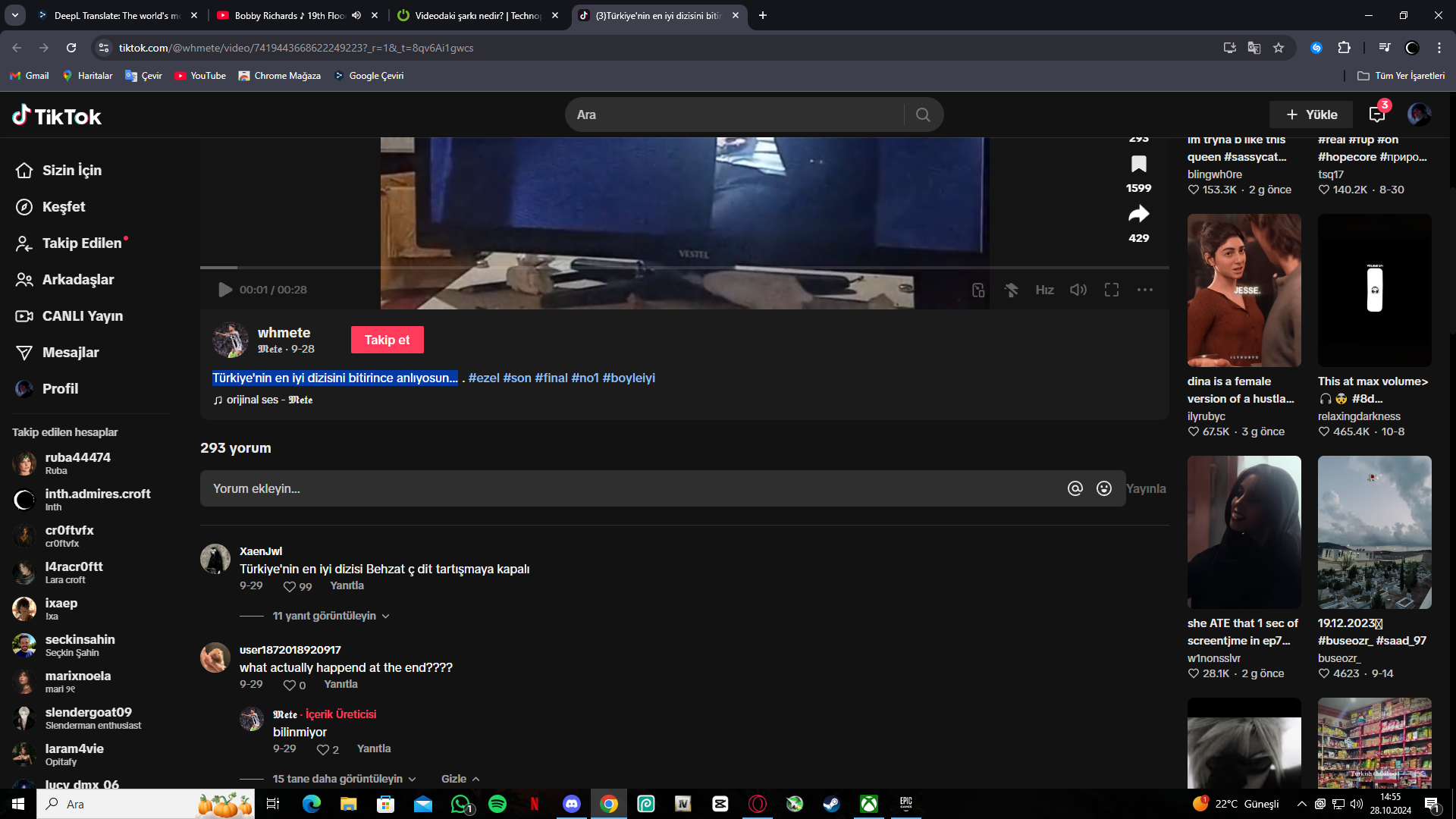This screenshot has height=819, width=1456.
Task: Open Spotify from the Windows taskbar
Action: point(497,804)
